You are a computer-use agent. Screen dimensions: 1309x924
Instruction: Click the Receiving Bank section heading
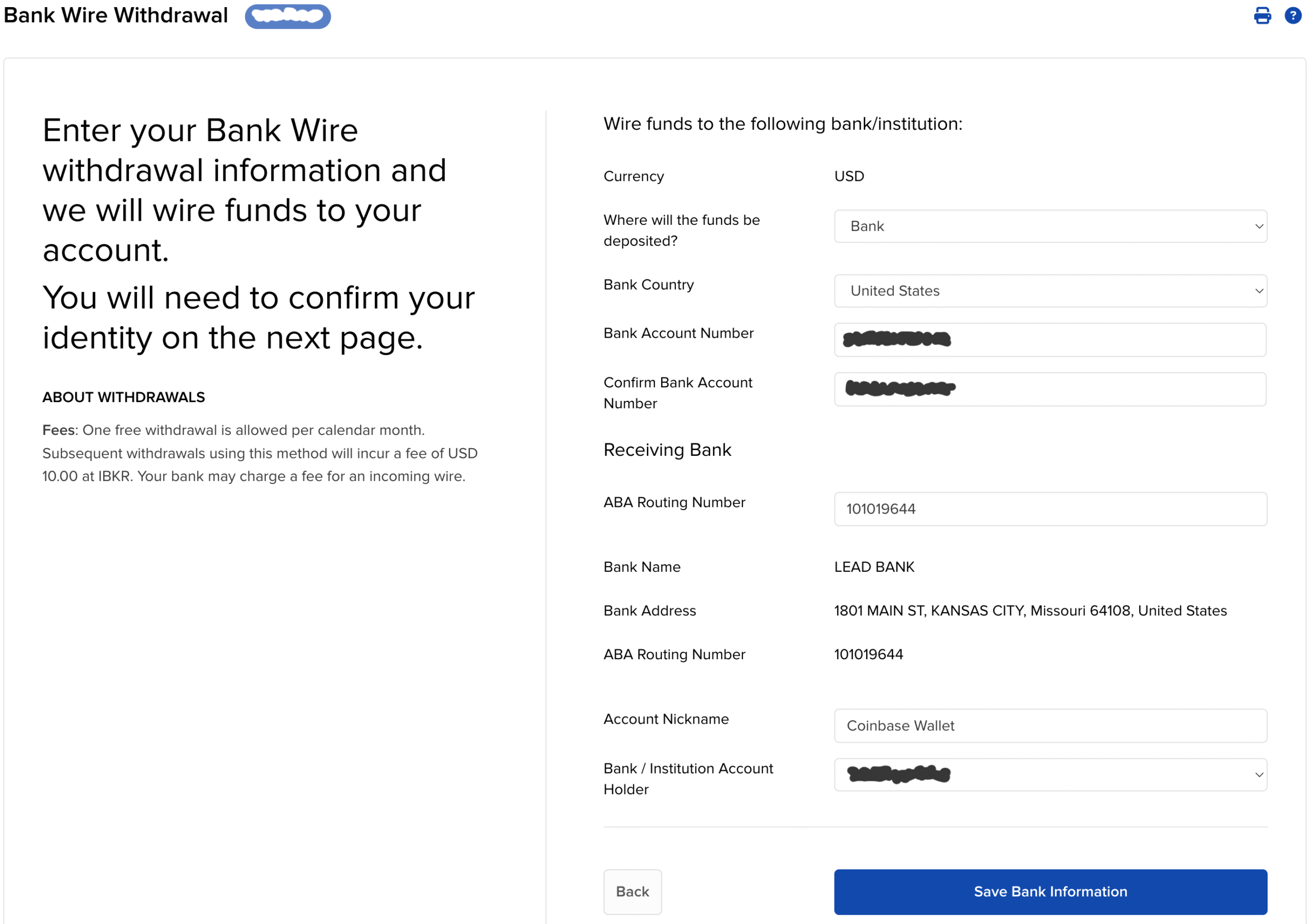pyautogui.click(x=668, y=449)
